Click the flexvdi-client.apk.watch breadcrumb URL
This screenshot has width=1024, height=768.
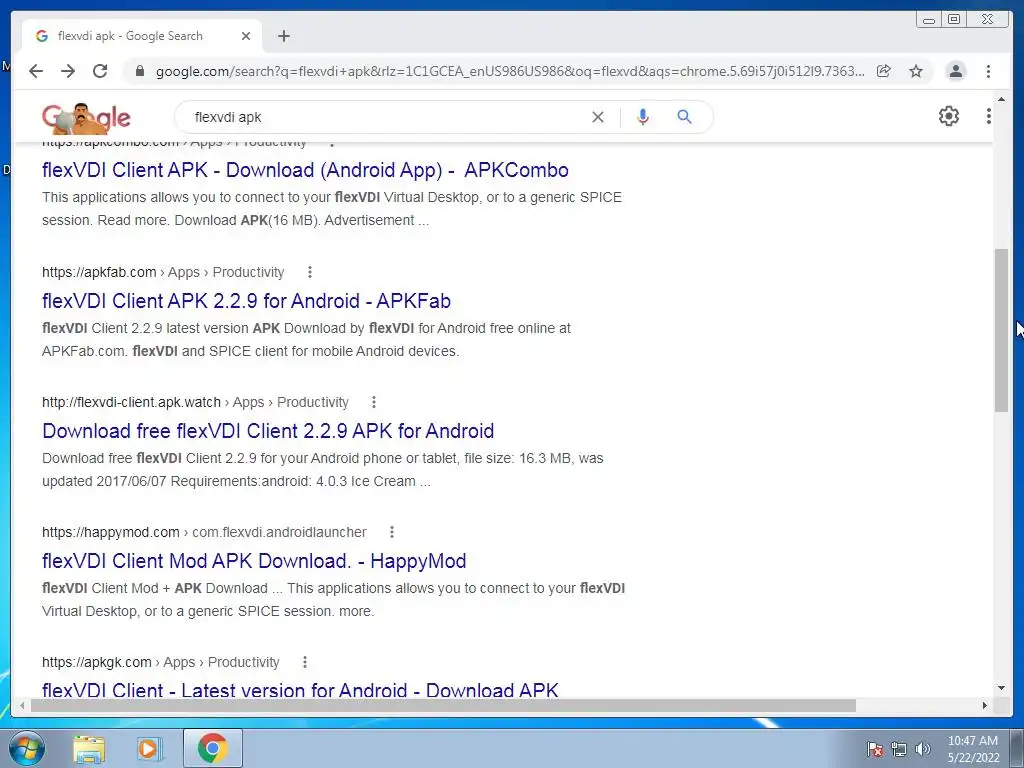(x=131, y=402)
